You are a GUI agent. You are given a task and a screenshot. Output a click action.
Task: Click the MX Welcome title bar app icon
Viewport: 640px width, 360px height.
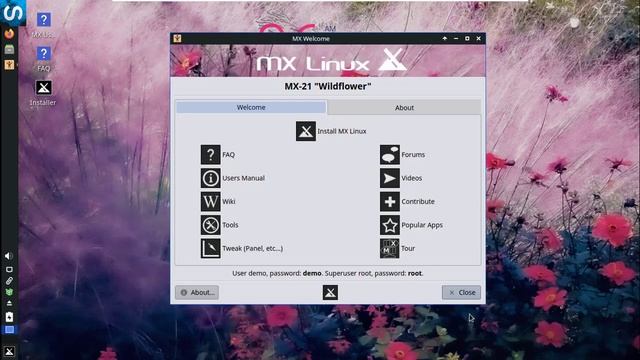[x=177, y=38]
